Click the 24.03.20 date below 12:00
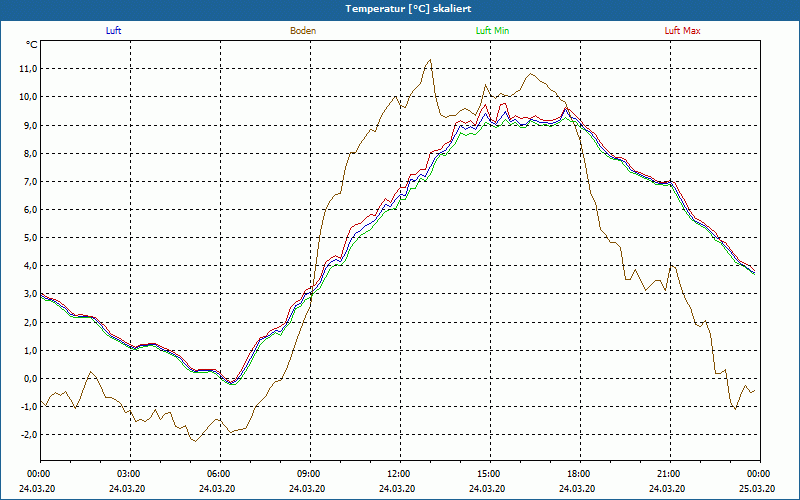The image size is (800, 500). pyautogui.click(x=397, y=488)
